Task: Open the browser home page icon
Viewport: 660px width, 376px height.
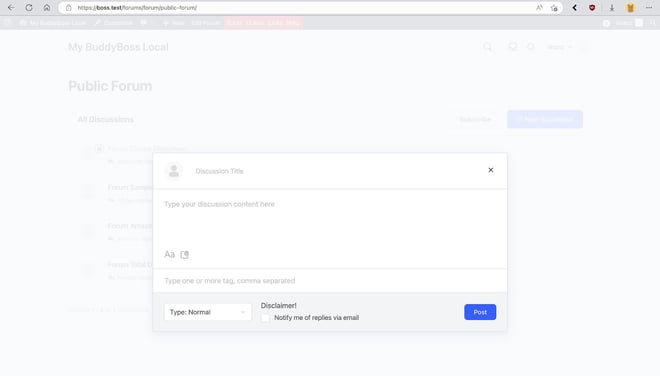Action: (47, 8)
